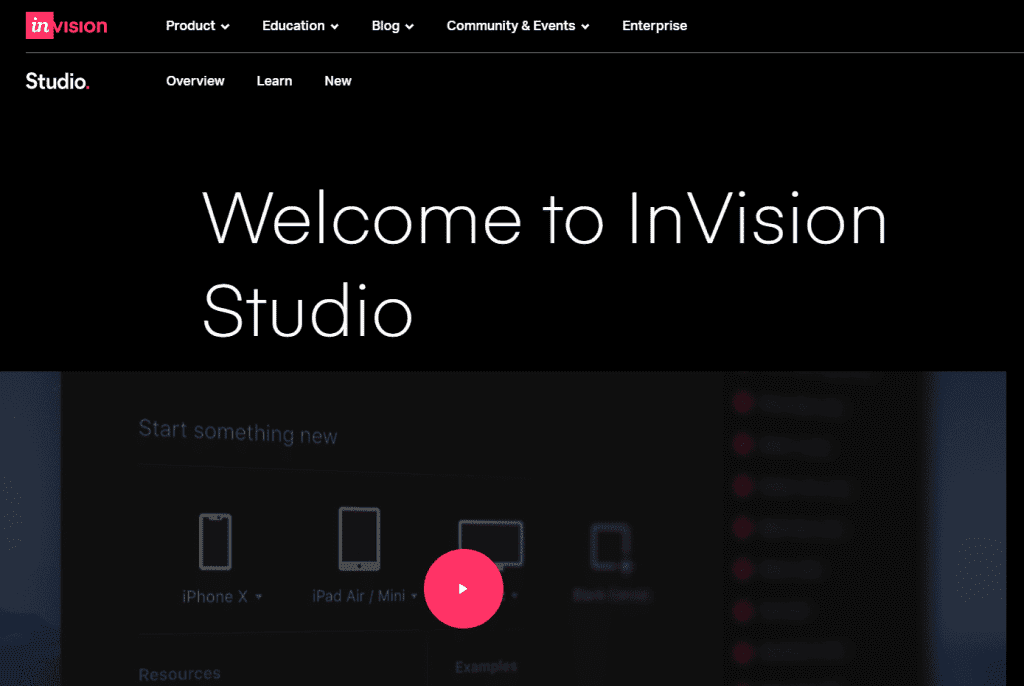Click the desktop monitor device icon
1024x686 pixels.
coord(490,543)
